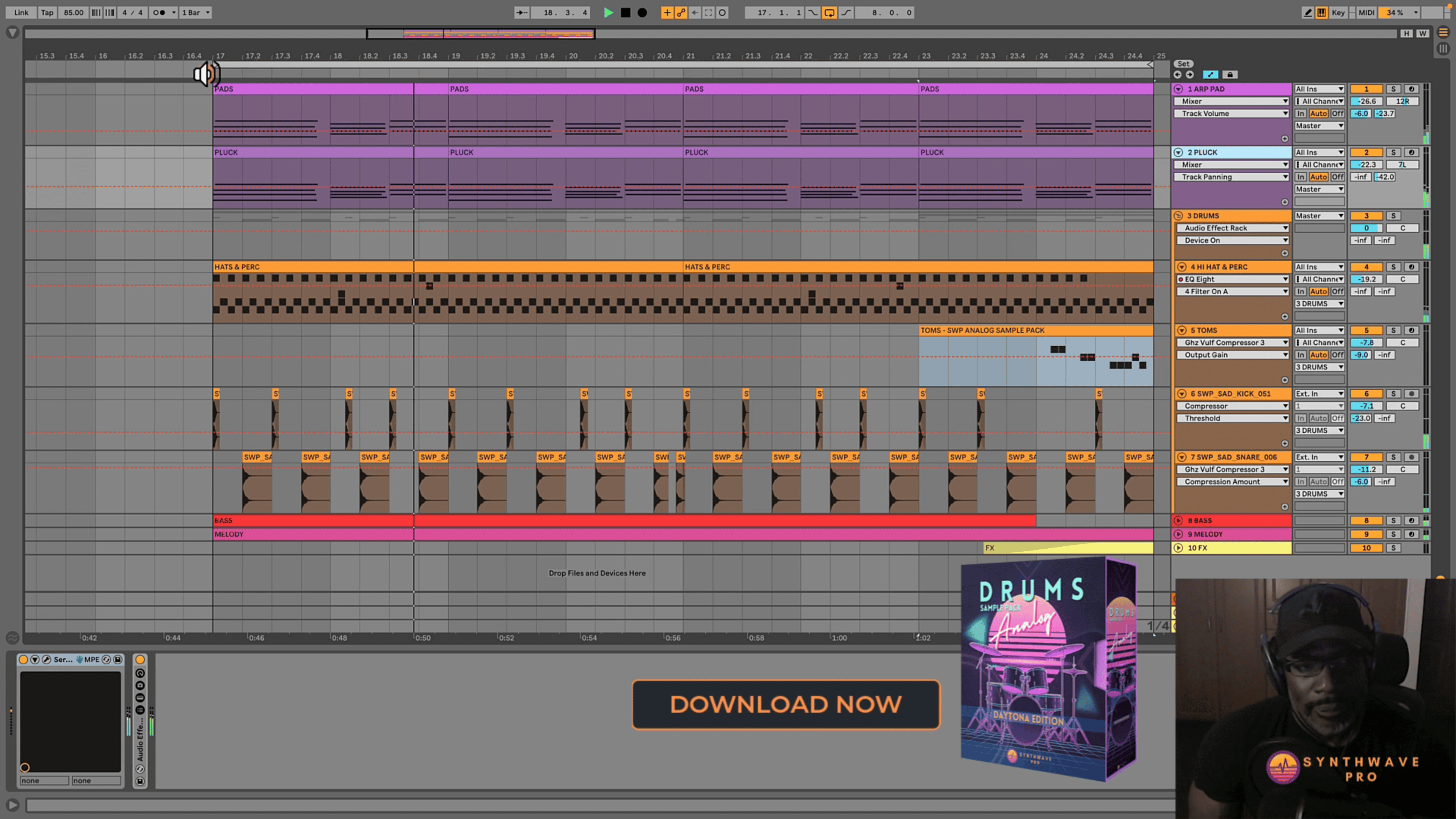This screenshot has height=819, width=1456.
Task: Toggle Automation Arm icon
Action: click(x=681, y=13)
